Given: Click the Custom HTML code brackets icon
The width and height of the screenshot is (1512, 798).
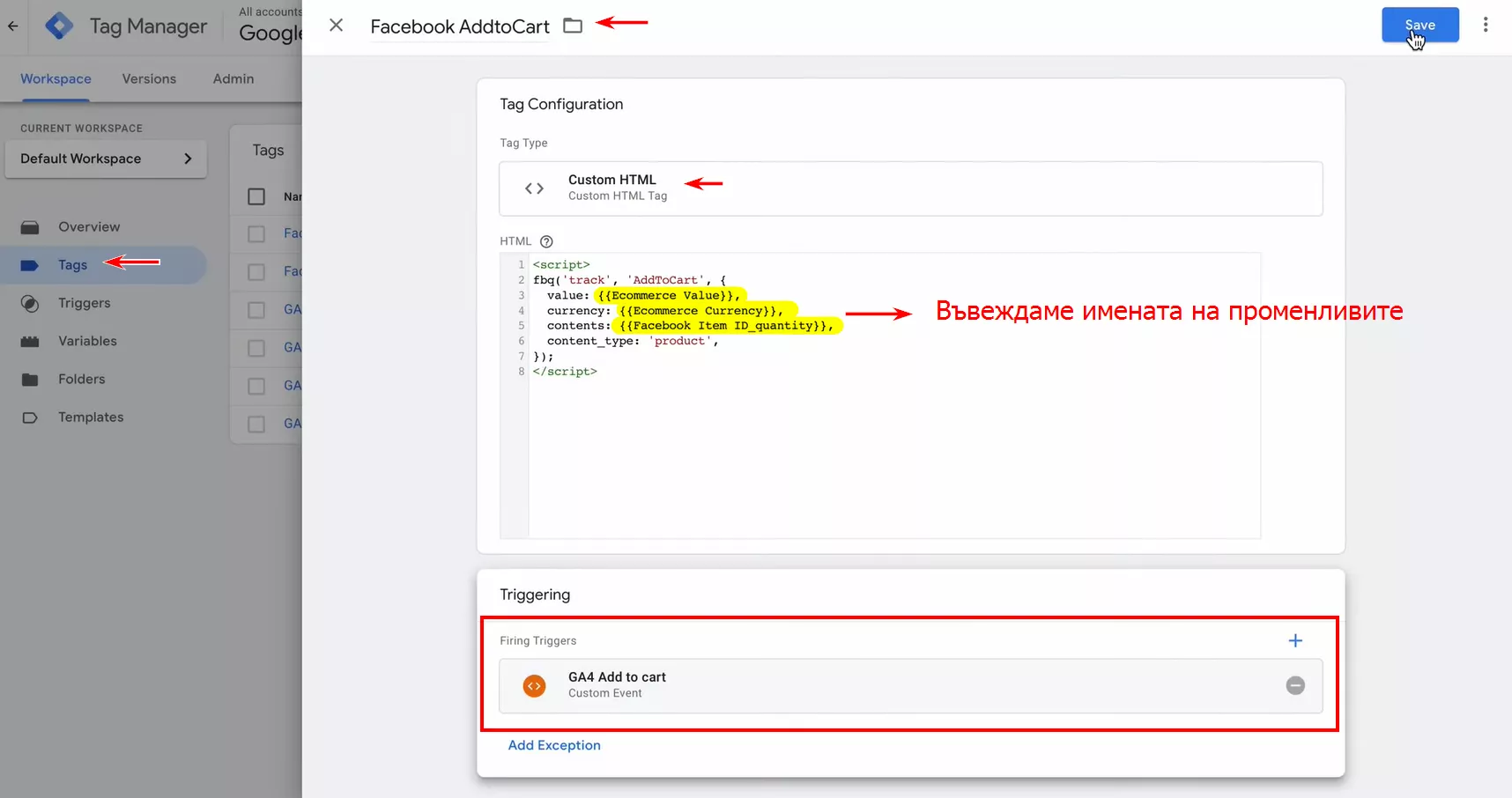Looking at the screenshot, I should (534, 188).
